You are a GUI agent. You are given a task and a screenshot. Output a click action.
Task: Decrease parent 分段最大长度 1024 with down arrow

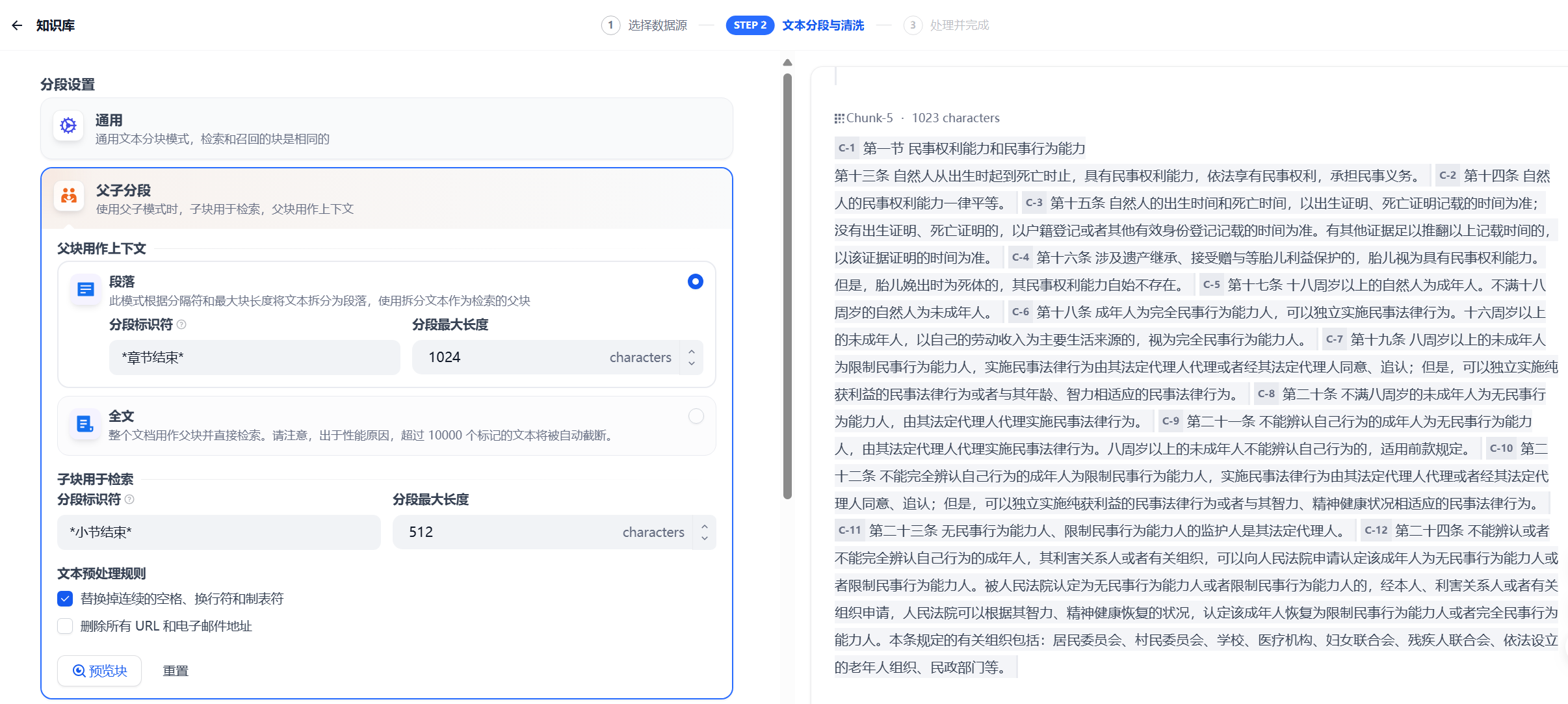pos(692,364)
